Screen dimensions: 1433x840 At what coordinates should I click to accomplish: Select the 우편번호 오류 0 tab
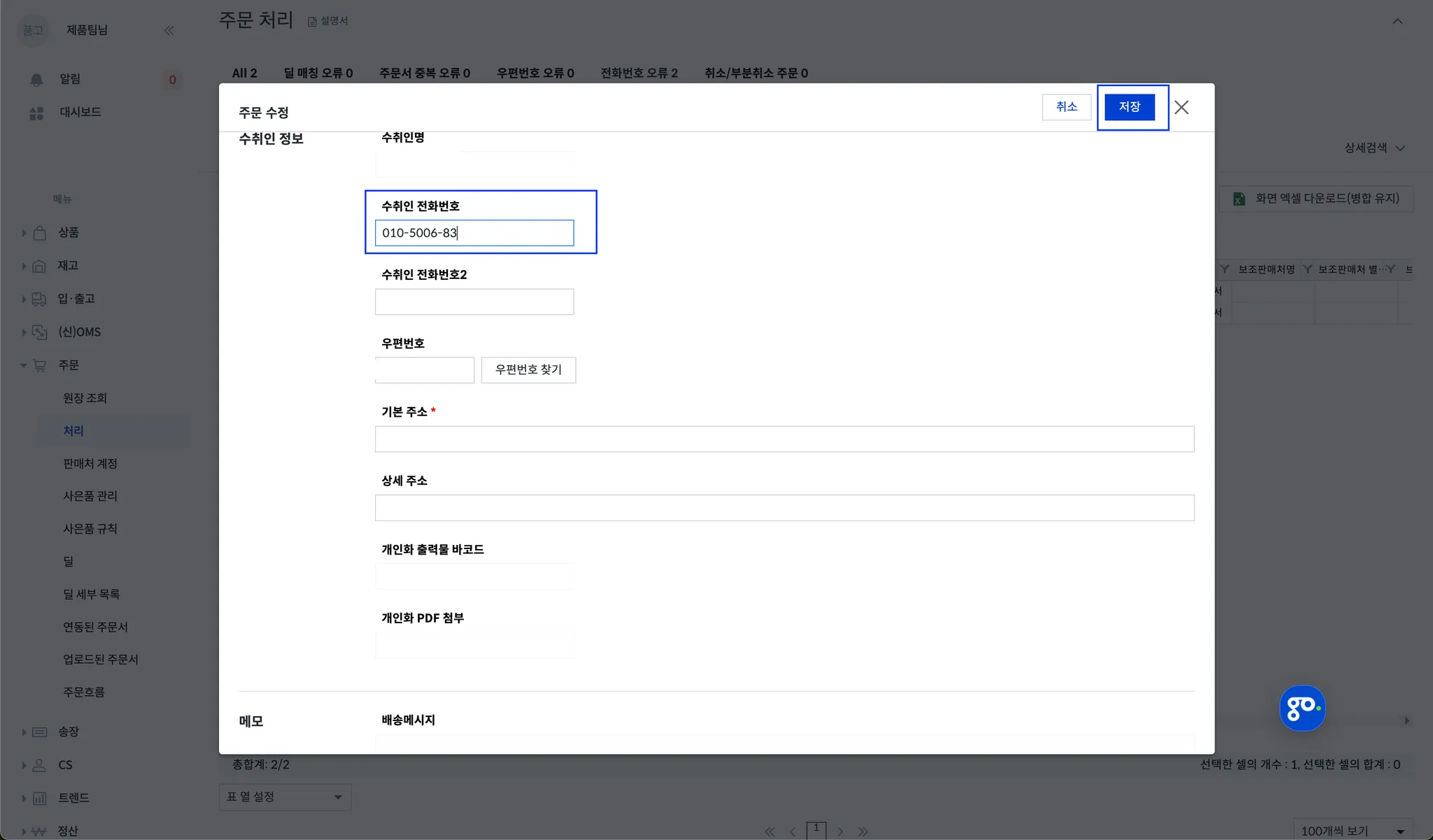535,73
